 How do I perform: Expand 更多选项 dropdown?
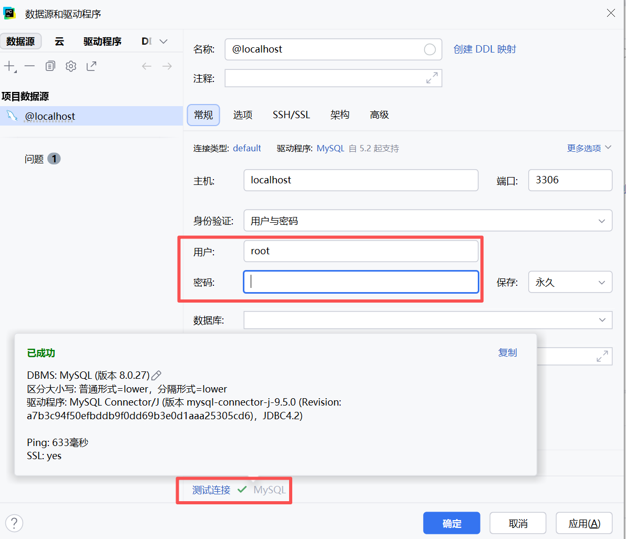click(x=589, y=148)
